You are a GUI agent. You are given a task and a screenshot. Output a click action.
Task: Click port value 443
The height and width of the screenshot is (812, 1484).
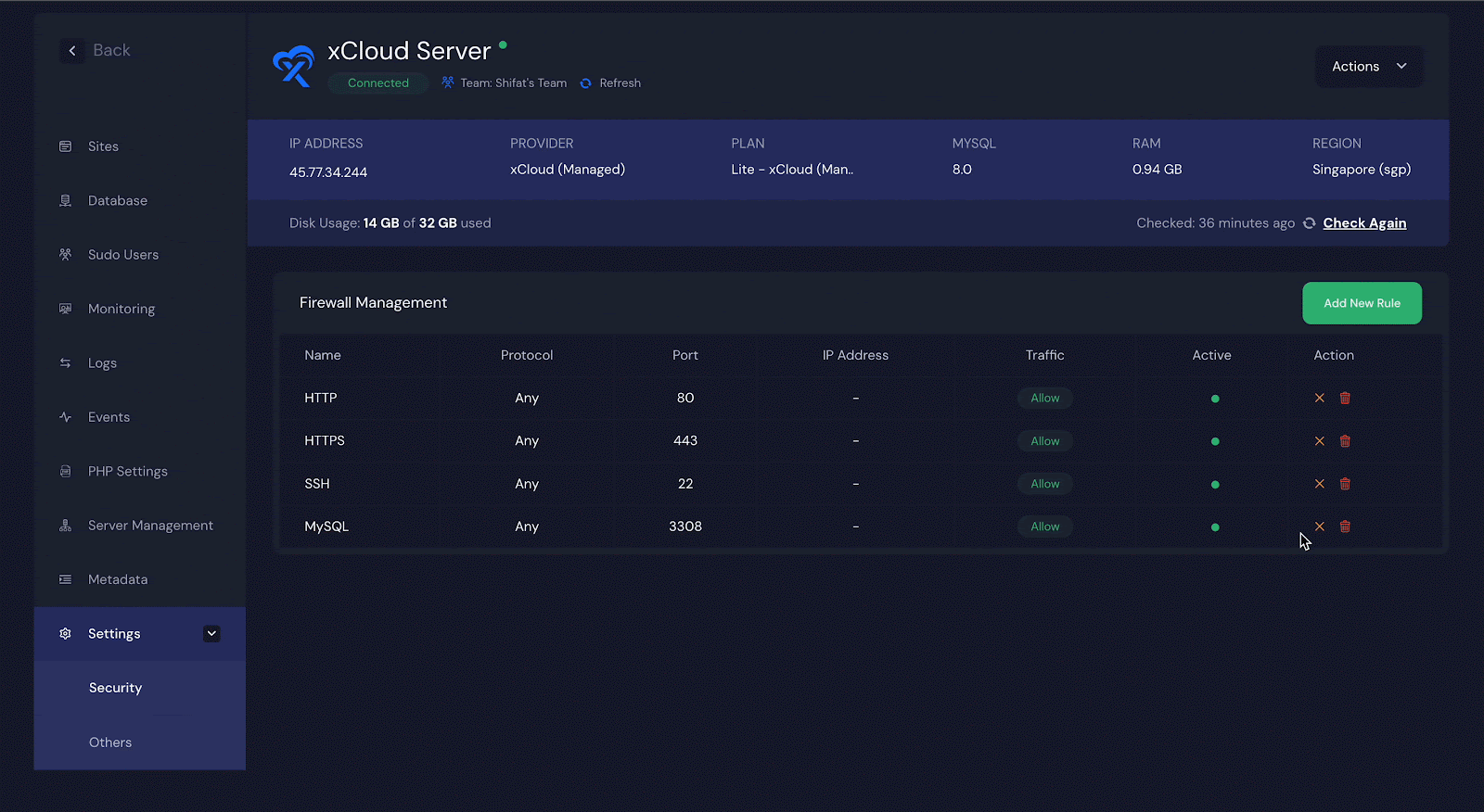tap(685, 441)
